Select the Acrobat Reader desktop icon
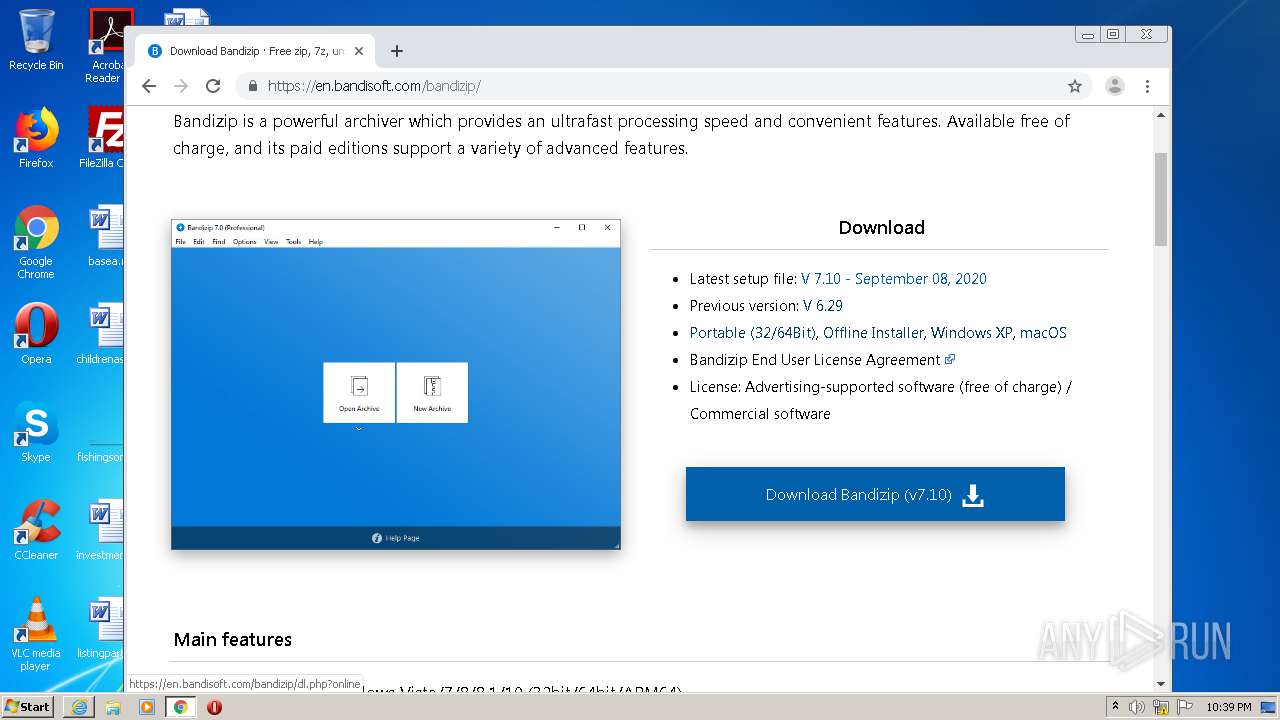Screen dimensions: 1280x720 [x=106, y=46]
